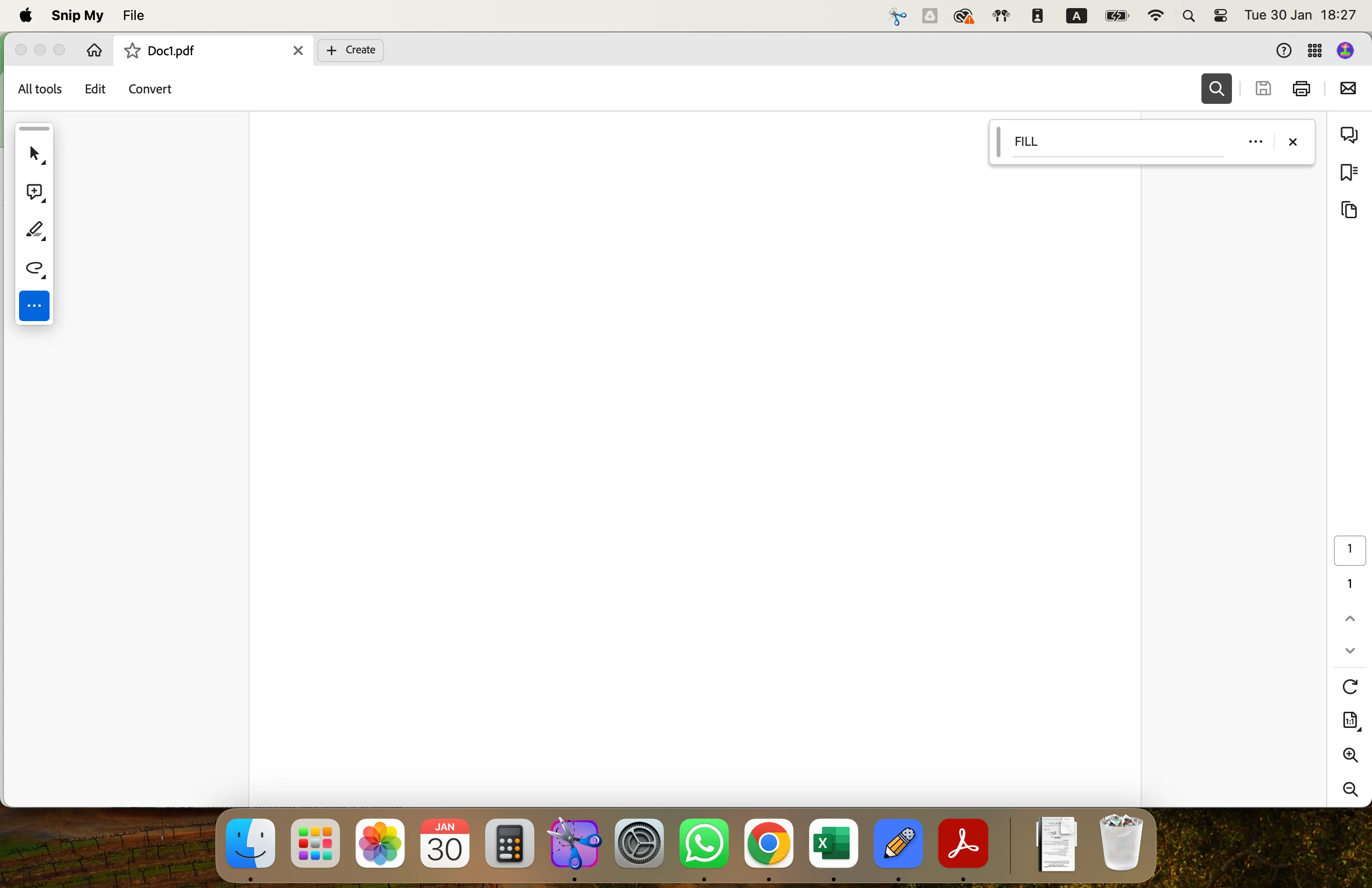
Task: Open FILL panel three-dot options
Action: pos(1256,142)
